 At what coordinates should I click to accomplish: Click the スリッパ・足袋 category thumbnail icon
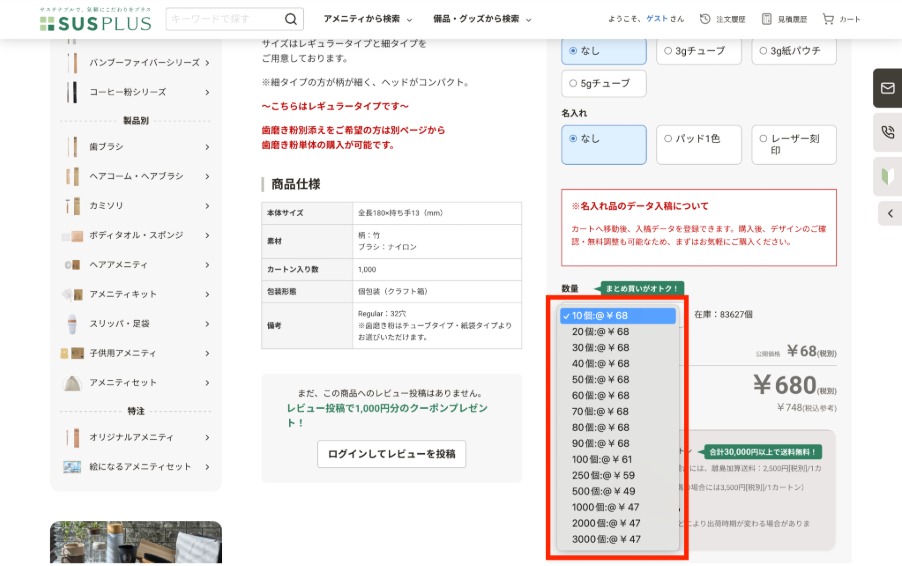tap(72, 324)
